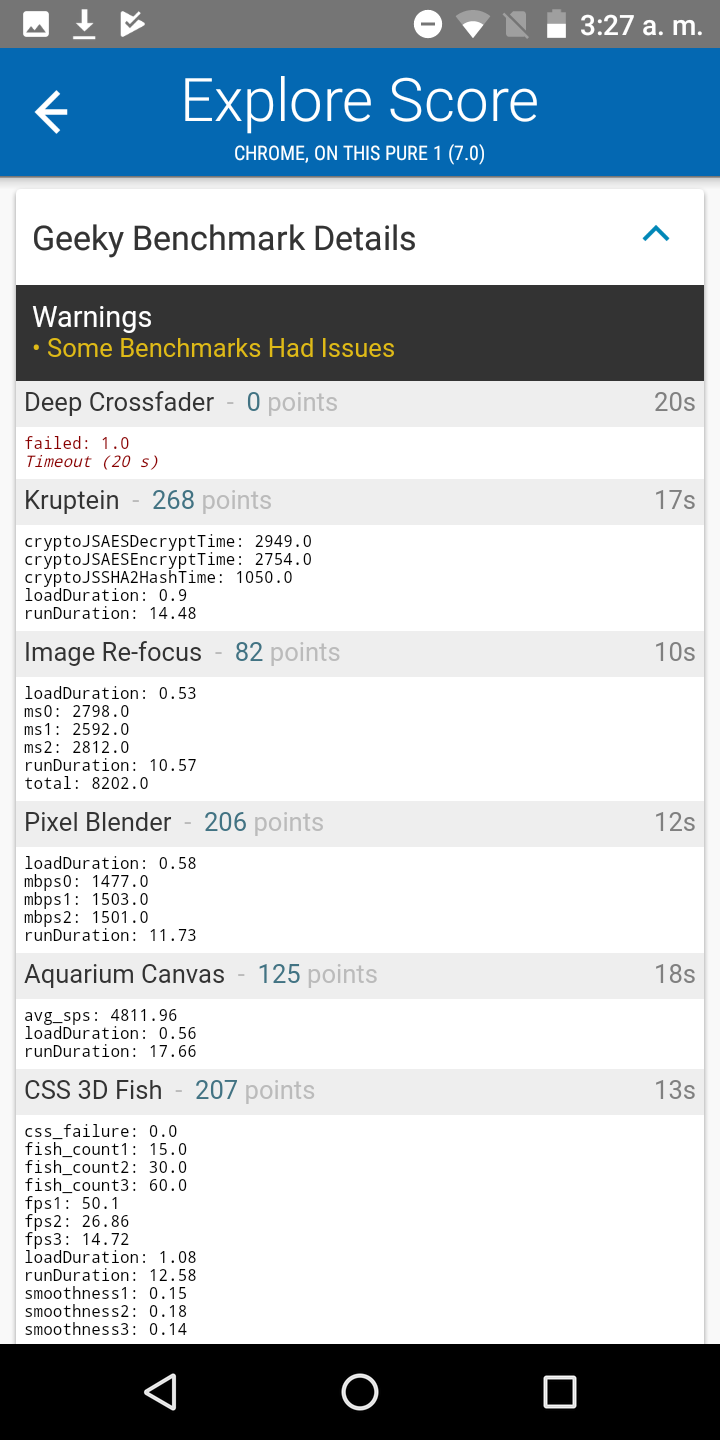The height and width of the screenshot is (1440, 720).
Task: Tap the do-not-disturb status icon
Action: pyautogui.click(x=428, y=24)
